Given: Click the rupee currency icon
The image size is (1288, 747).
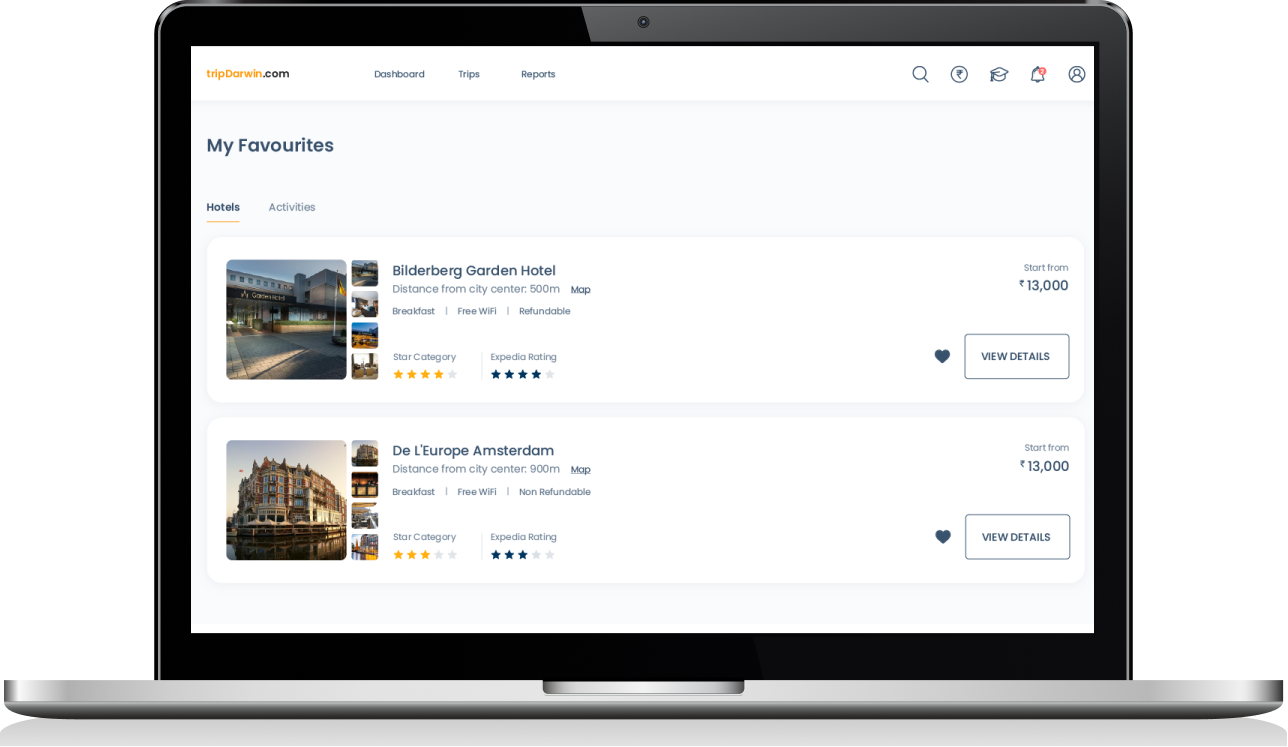Looking at the screenshot, I should point(959,74).
